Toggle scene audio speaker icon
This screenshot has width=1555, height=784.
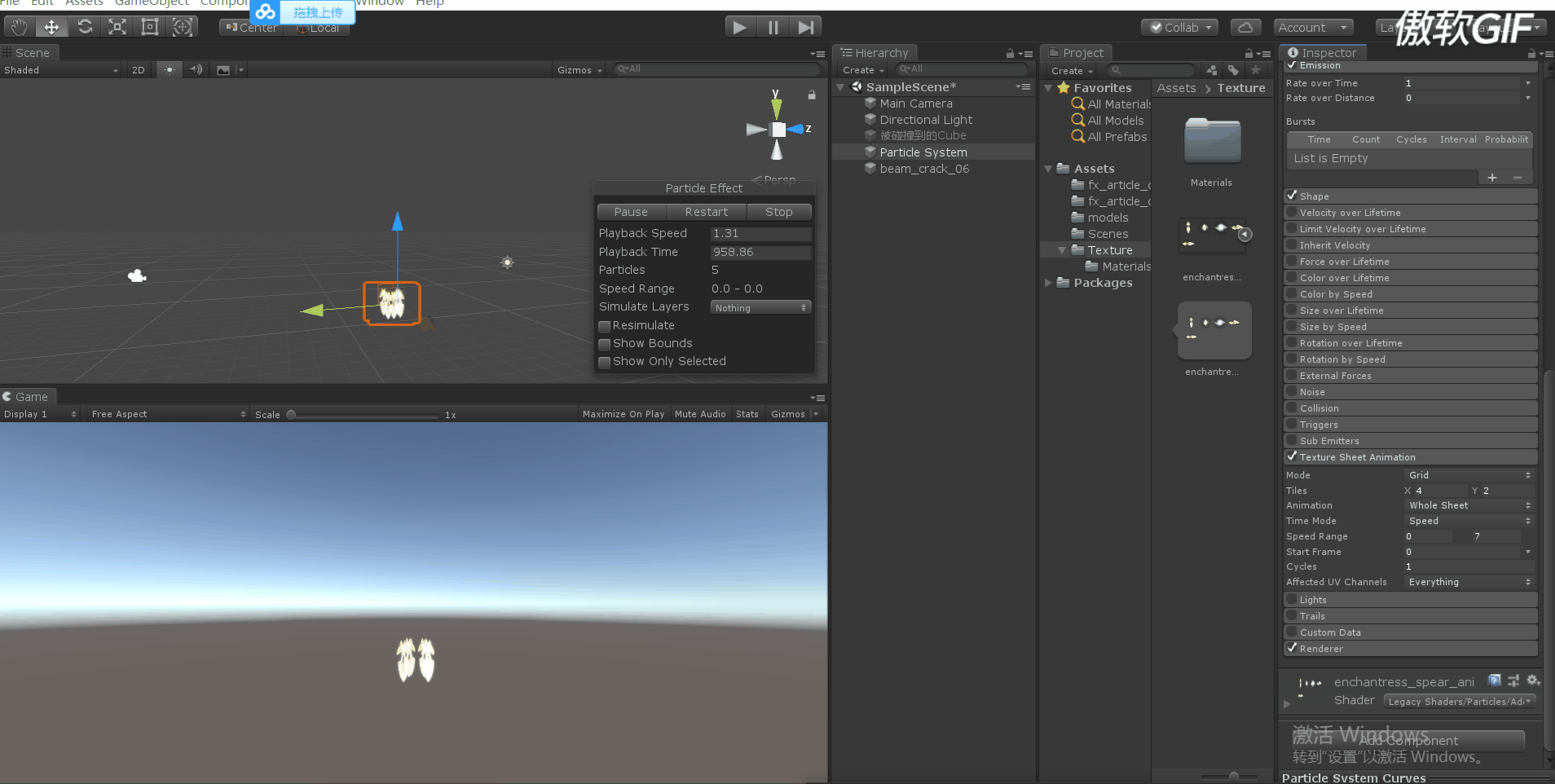tap(196, 70)
